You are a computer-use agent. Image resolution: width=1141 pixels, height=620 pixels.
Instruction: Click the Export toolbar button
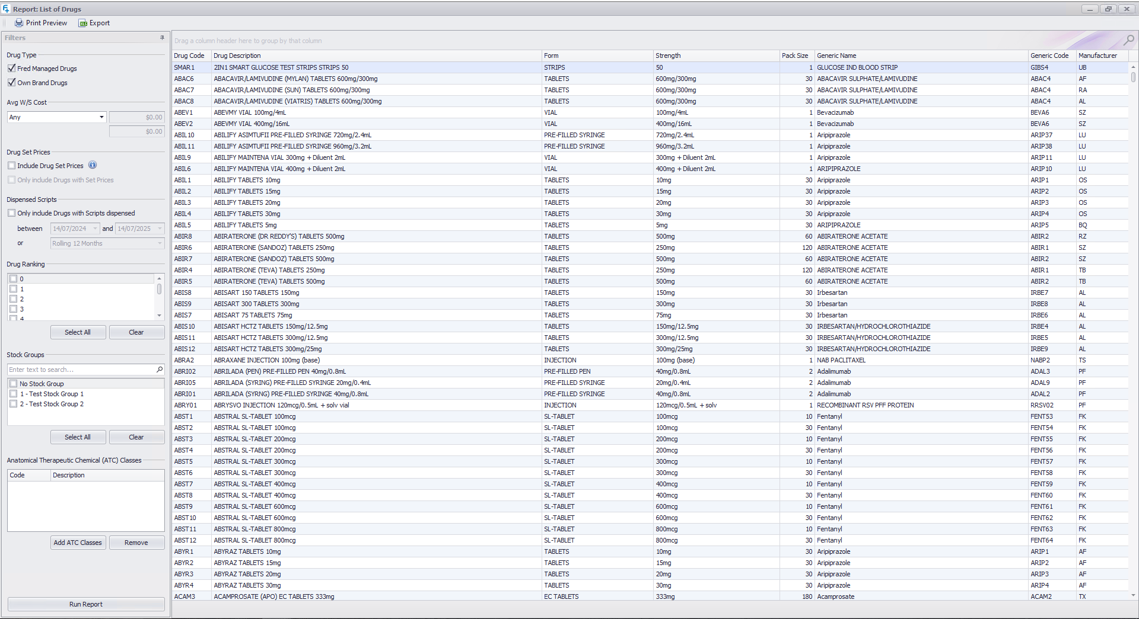pyautogui.click(x=95, y=23)
